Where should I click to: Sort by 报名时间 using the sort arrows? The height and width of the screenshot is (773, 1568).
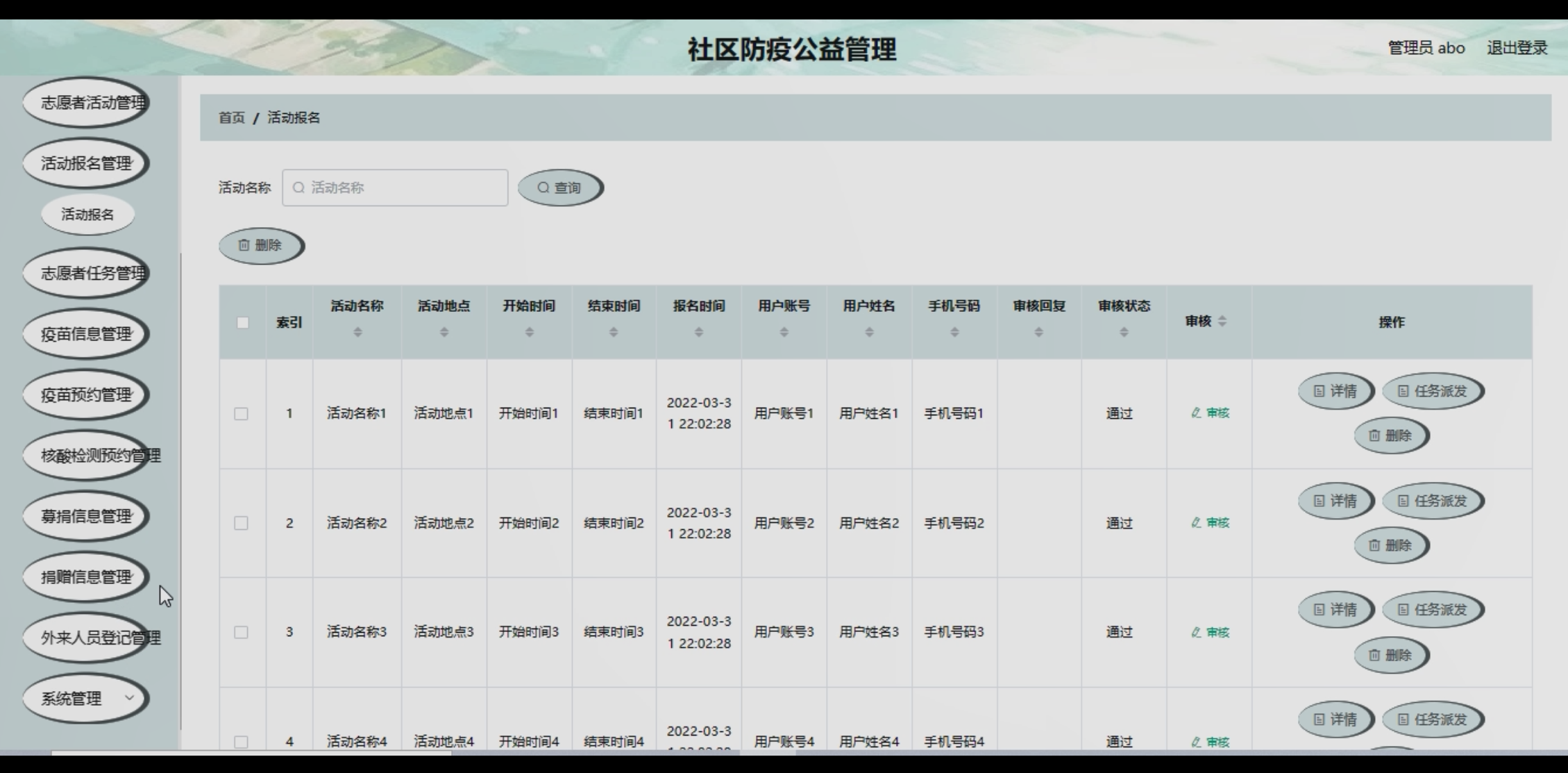698,333
